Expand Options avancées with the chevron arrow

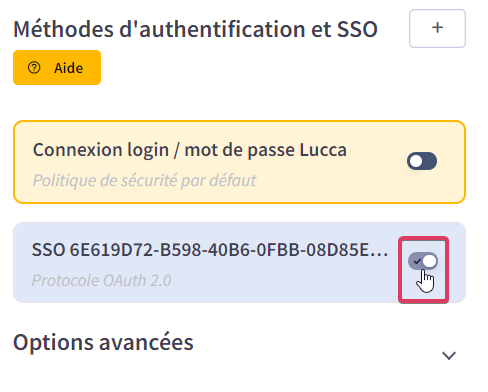pos(449,356)
